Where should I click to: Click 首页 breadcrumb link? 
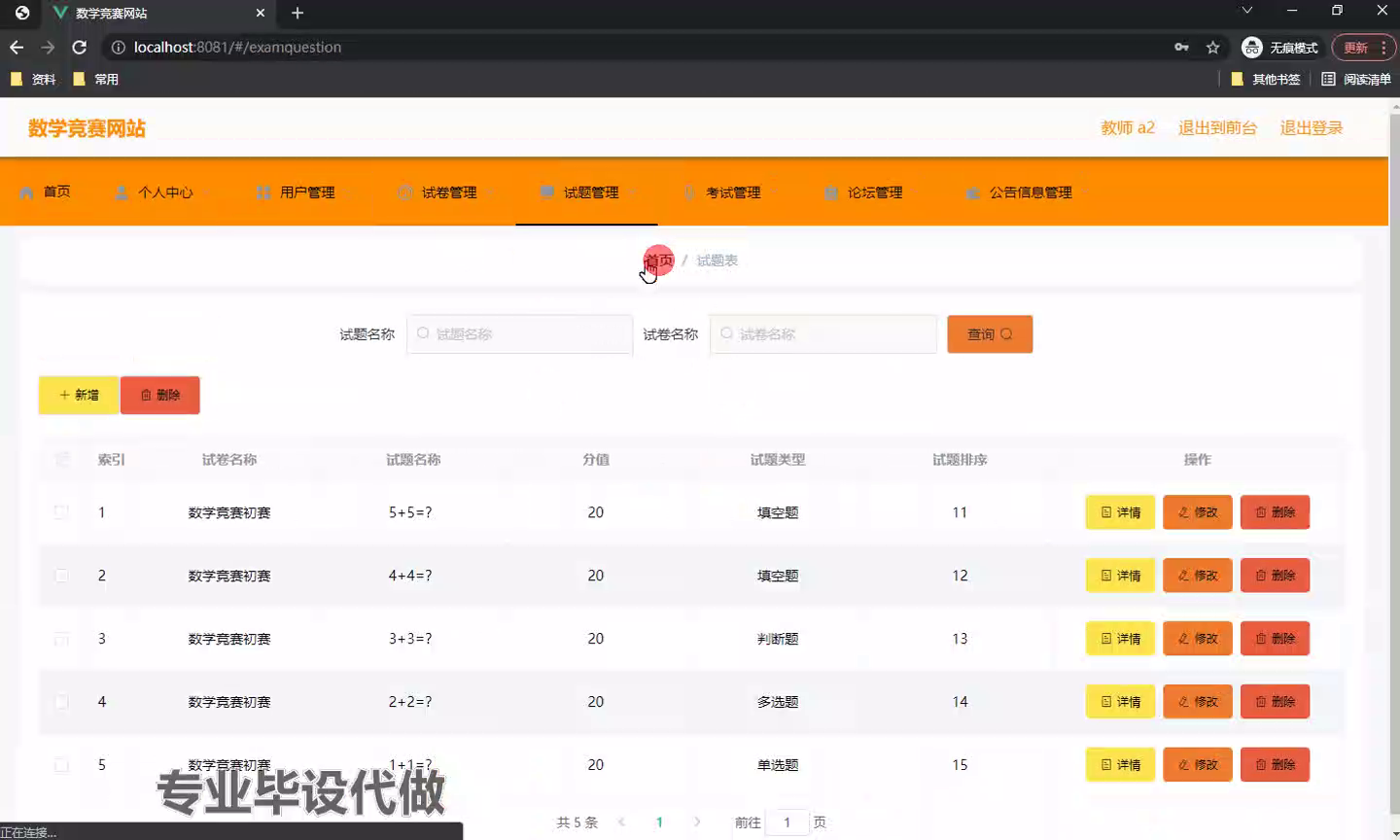pyautogui.click(x=658, y=260)
